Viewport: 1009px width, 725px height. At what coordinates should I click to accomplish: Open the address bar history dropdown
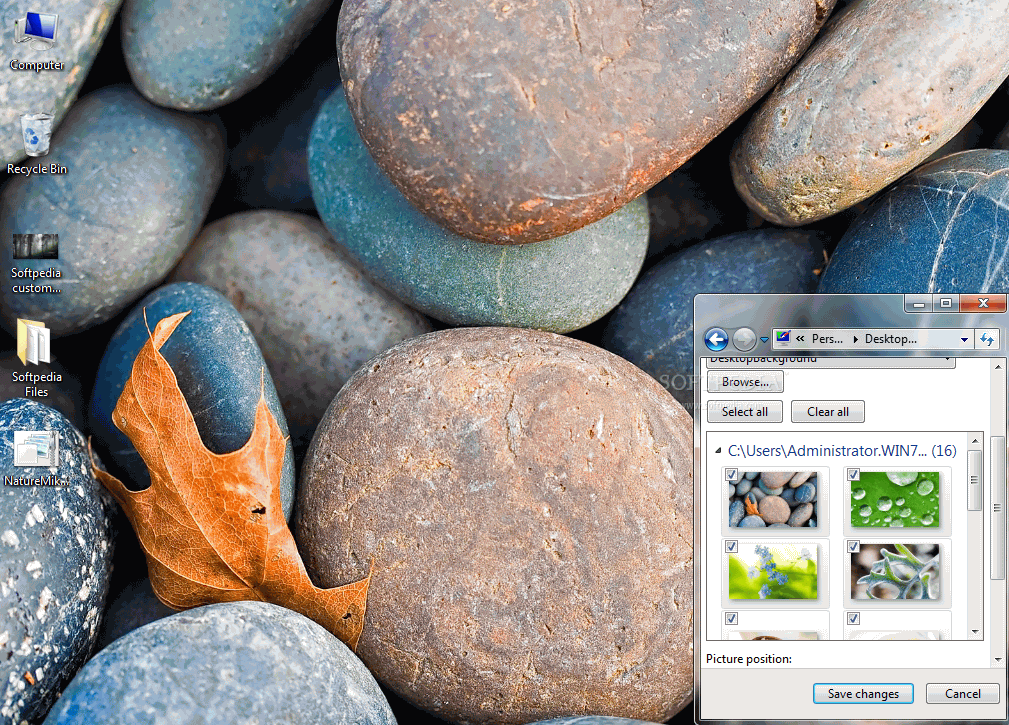point(964,340)
